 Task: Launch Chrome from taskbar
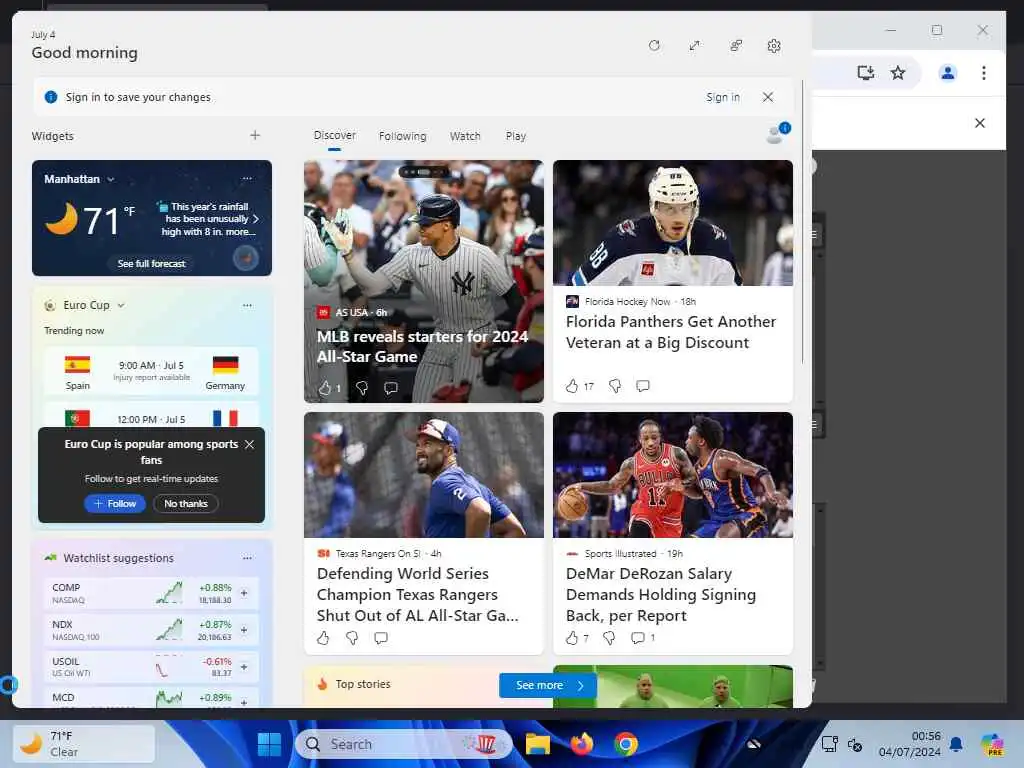coord(626,744)
